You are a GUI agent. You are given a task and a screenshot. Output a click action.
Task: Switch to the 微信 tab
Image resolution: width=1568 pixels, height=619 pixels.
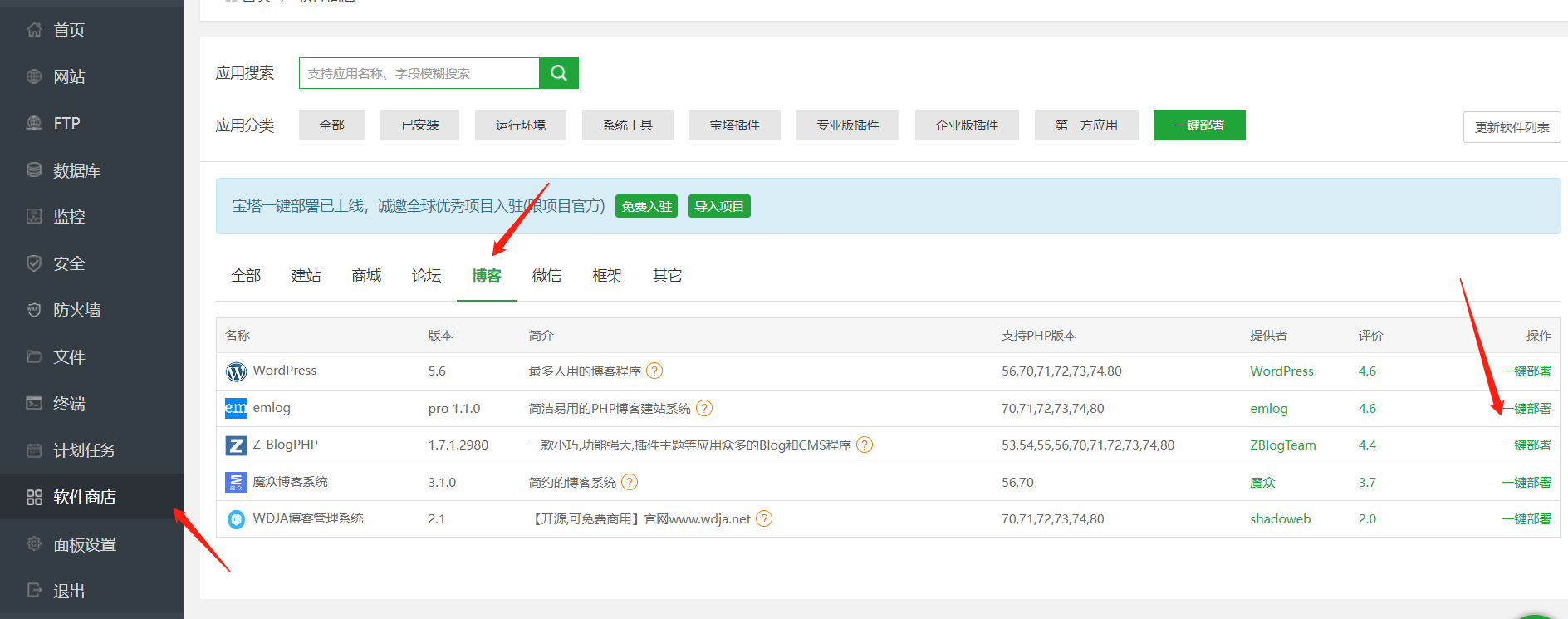pos(546,276)
